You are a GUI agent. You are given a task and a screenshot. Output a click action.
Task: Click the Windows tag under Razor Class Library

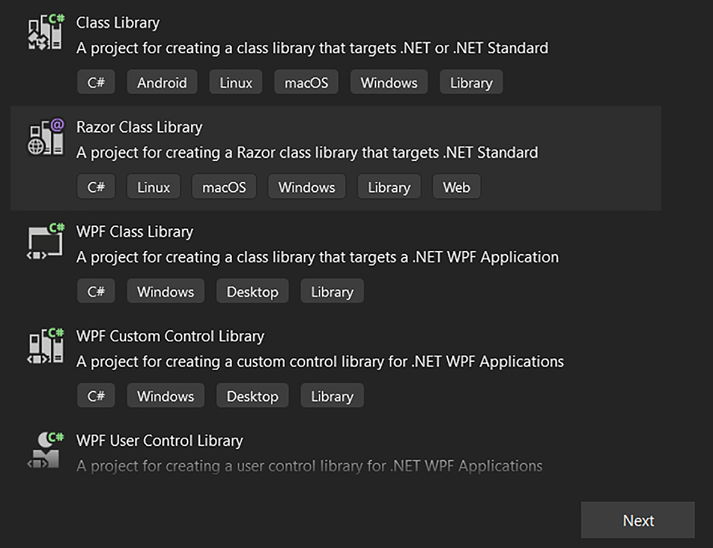tap(306, 187)
